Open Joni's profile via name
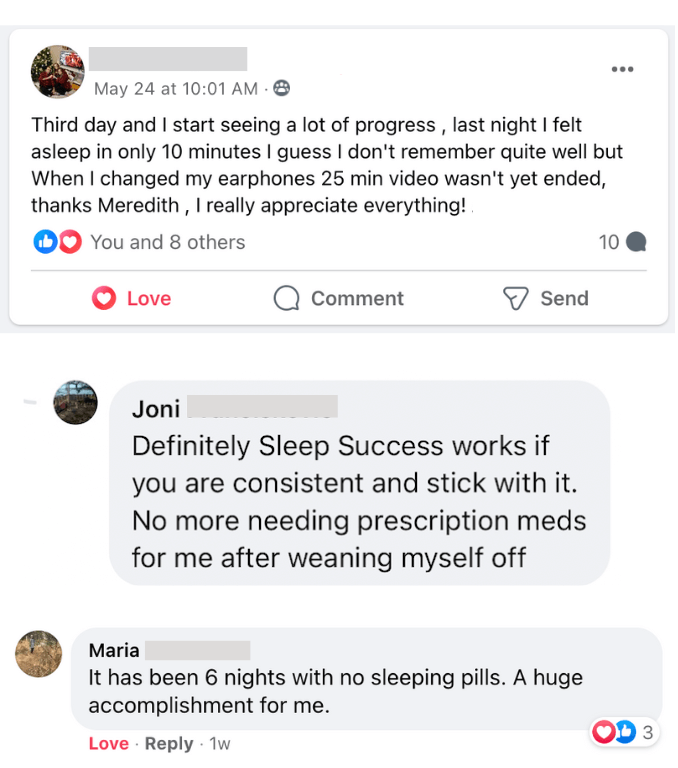 157,409
